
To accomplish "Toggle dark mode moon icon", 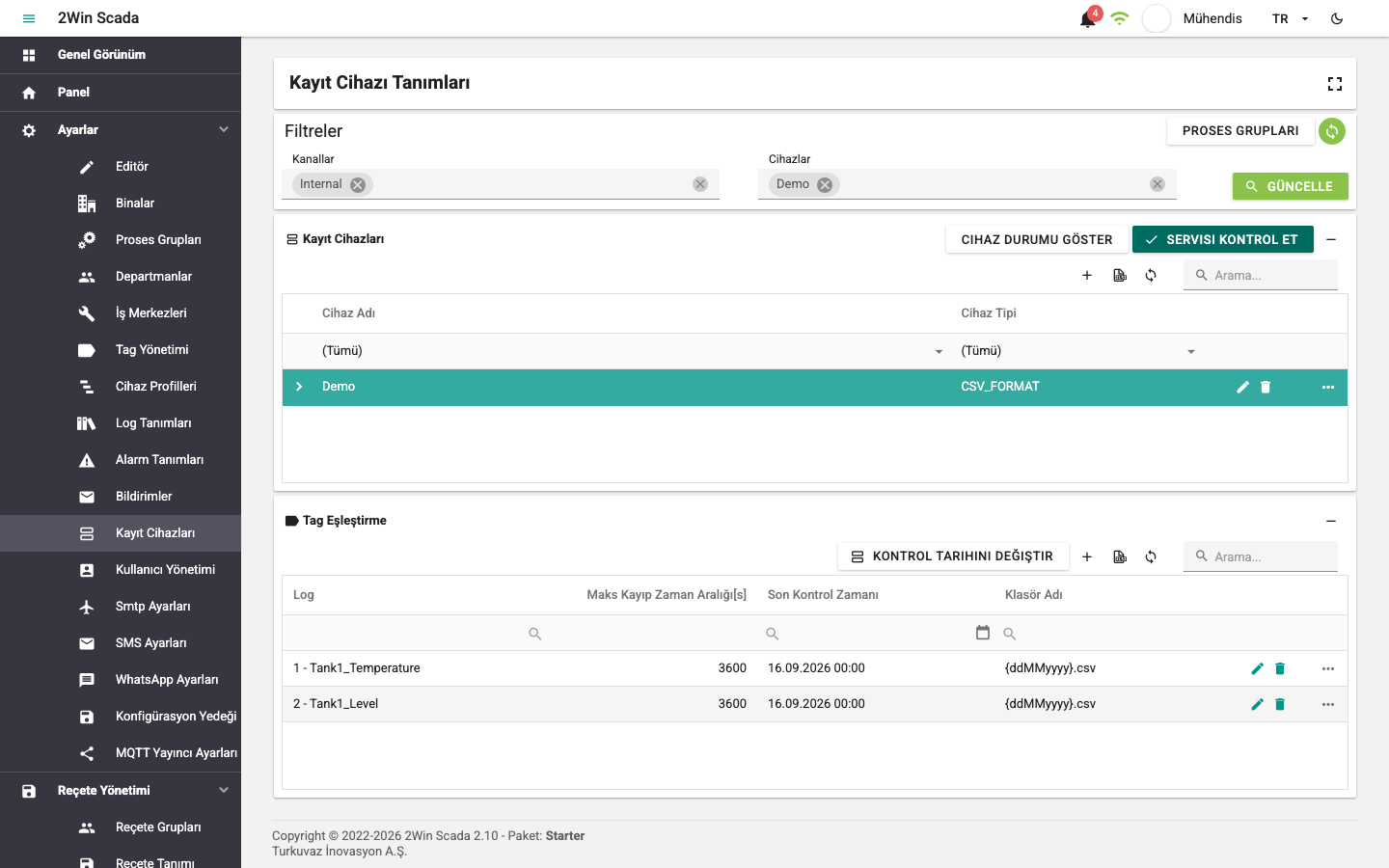I will point(1337,18).
